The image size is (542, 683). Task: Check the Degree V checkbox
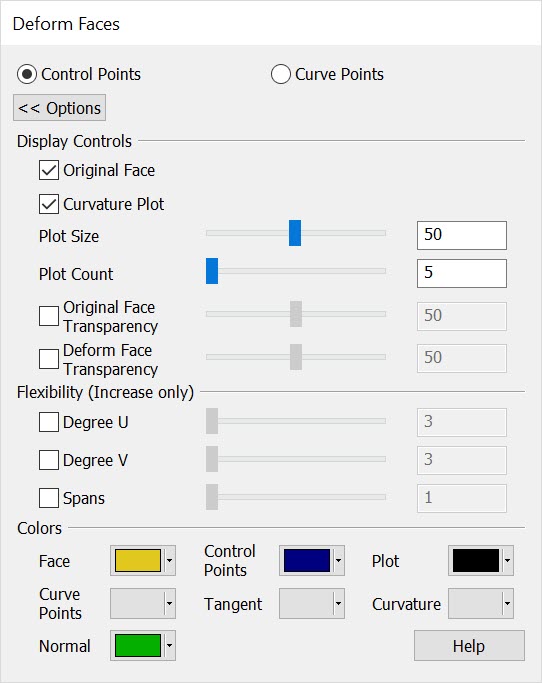(49, 460)
